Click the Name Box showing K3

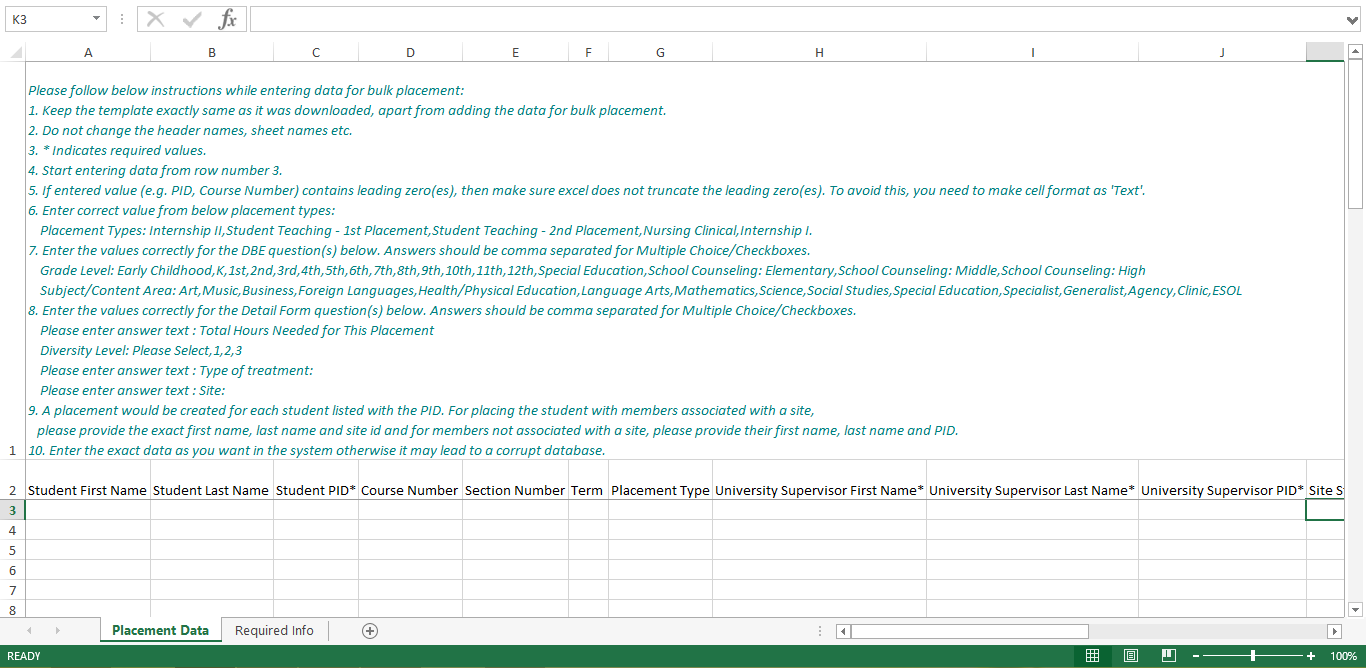47,19
